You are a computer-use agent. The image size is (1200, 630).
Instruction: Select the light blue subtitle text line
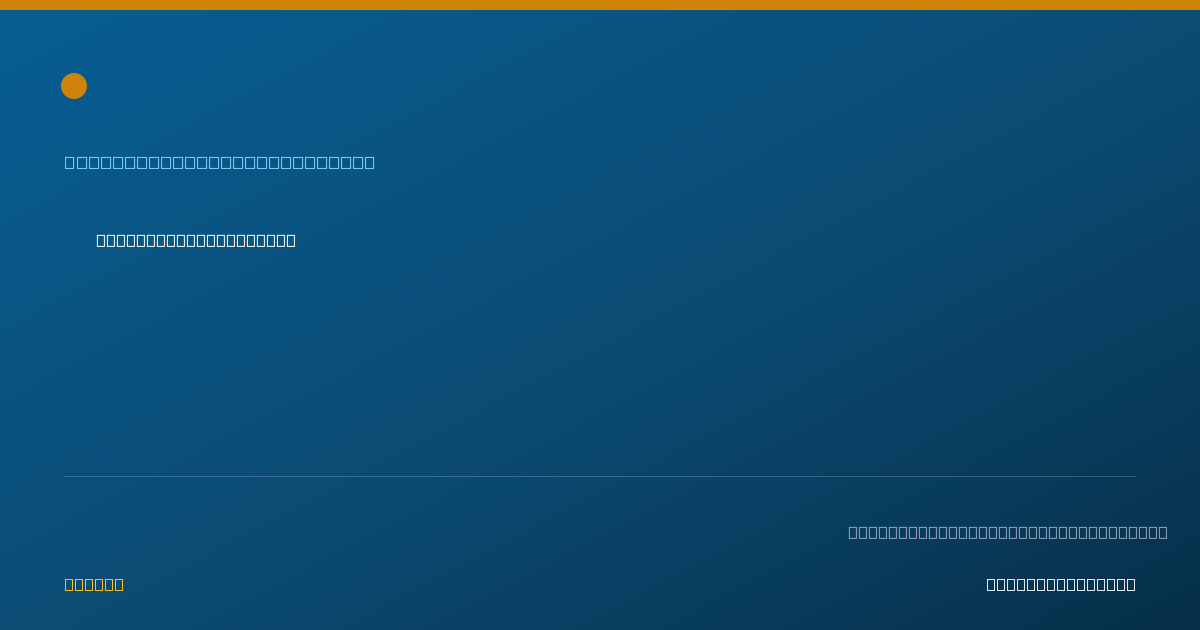coord(220,162)
